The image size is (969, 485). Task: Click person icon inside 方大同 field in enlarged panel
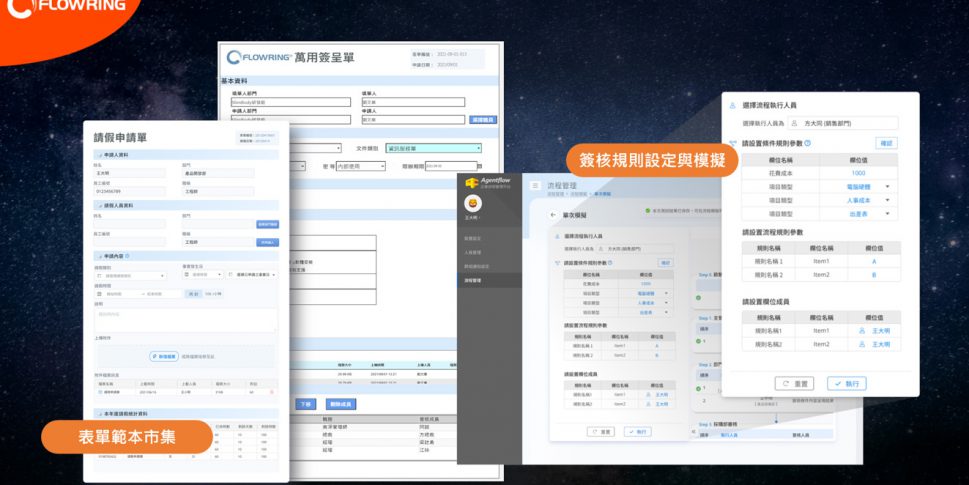(x=794, y=124)
